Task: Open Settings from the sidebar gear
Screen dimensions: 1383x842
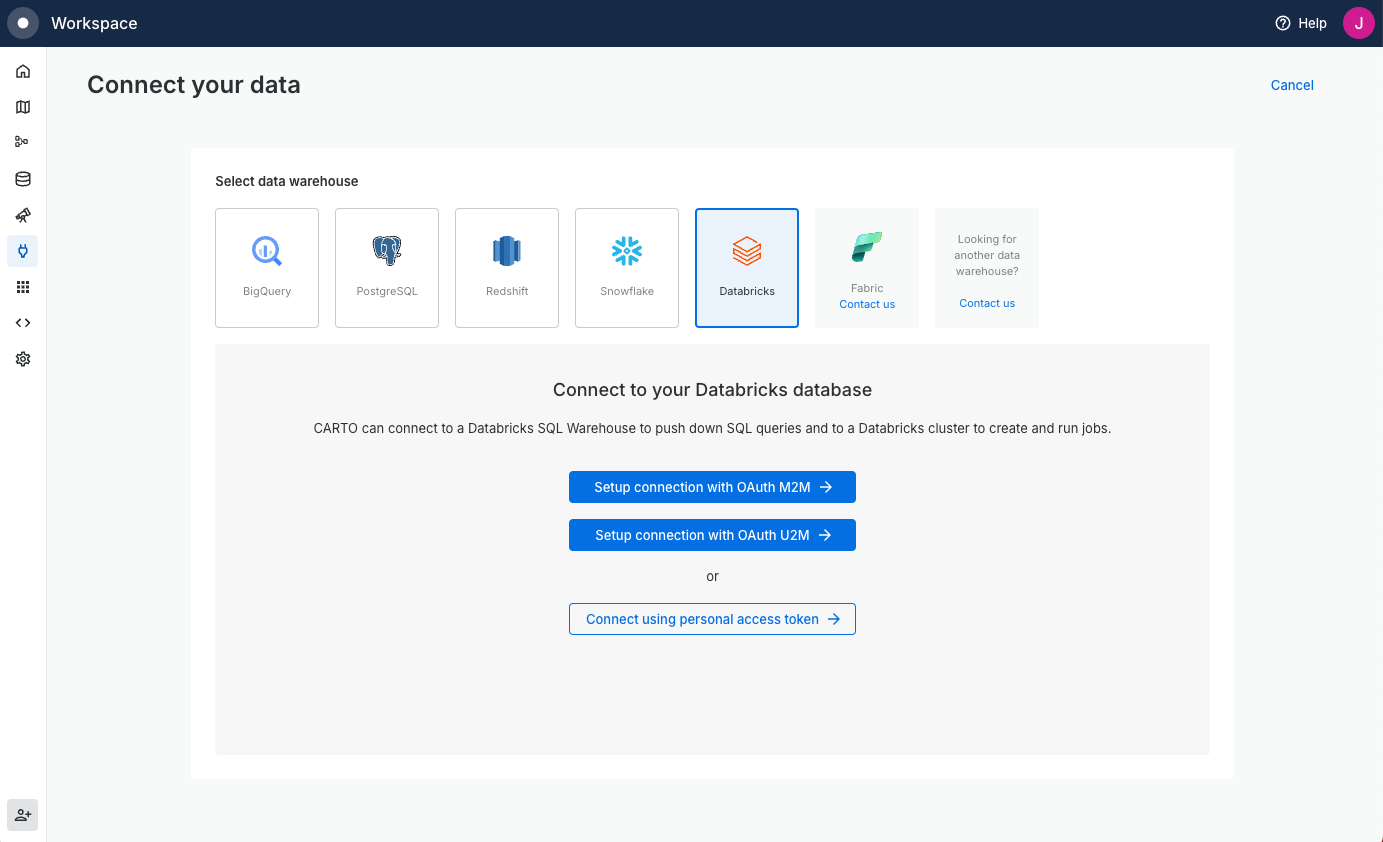Action: (22, 358)
